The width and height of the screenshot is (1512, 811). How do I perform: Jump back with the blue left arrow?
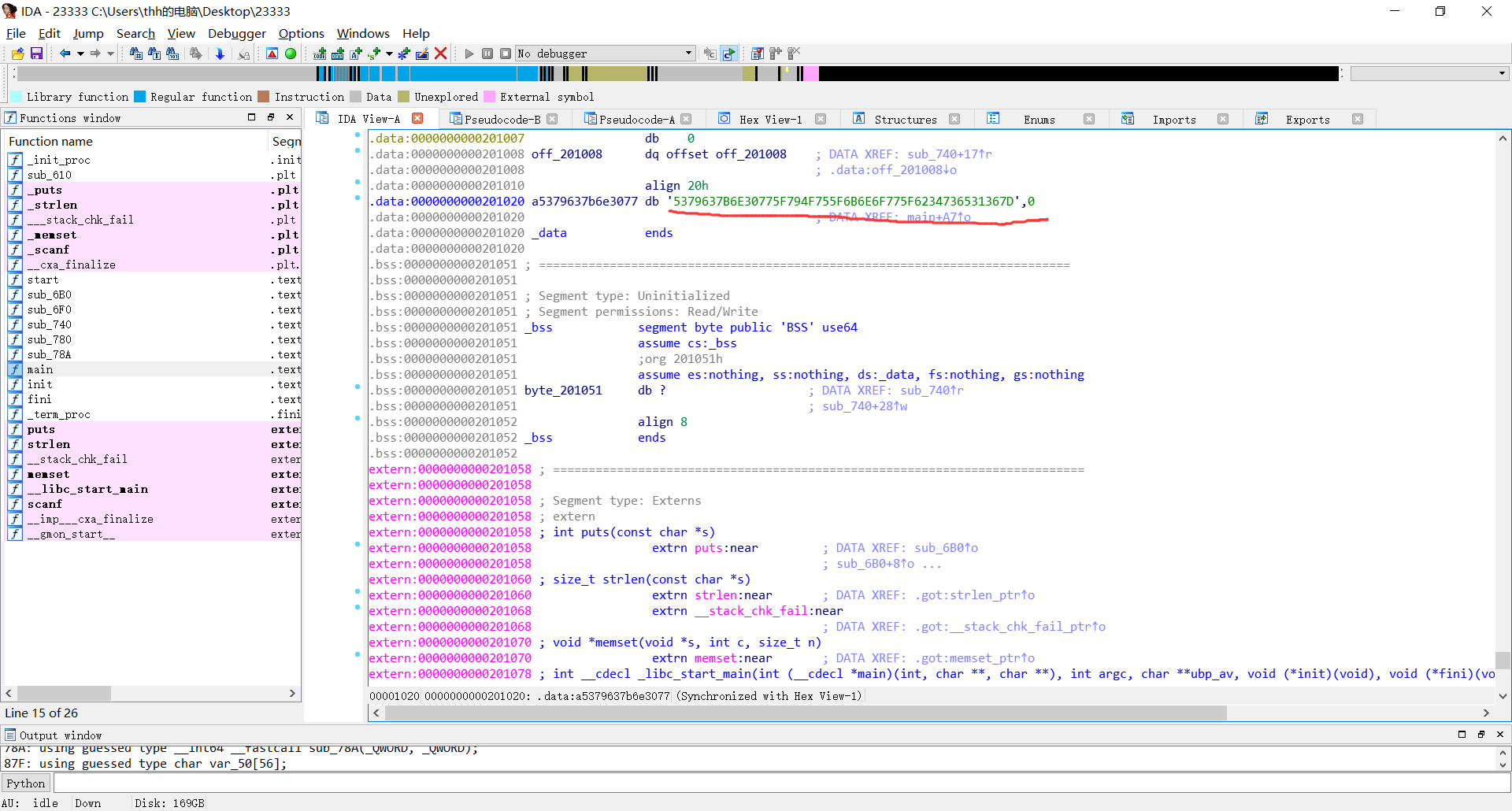(x=65, y=54)
